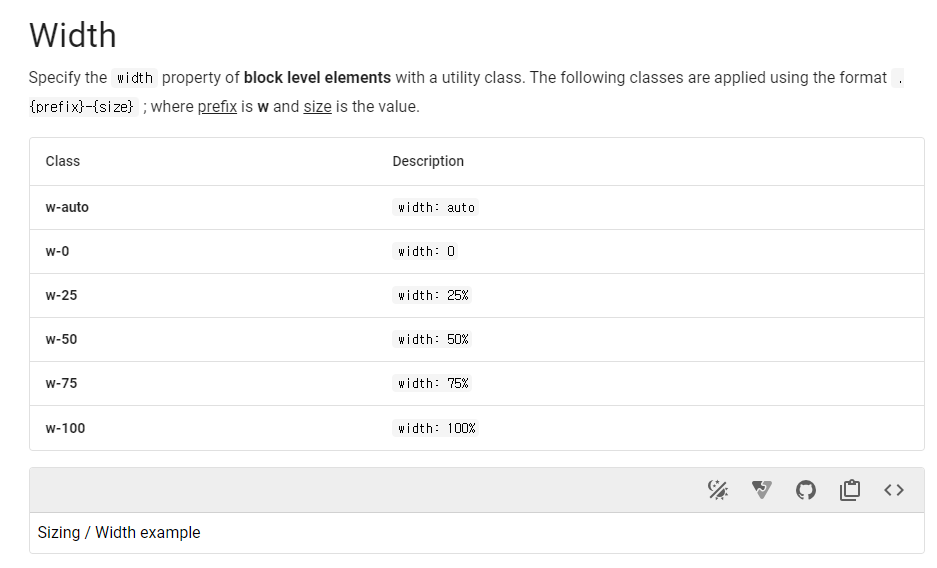Select the 'Class' column header
937x568 pixels.
pos(63,161)
